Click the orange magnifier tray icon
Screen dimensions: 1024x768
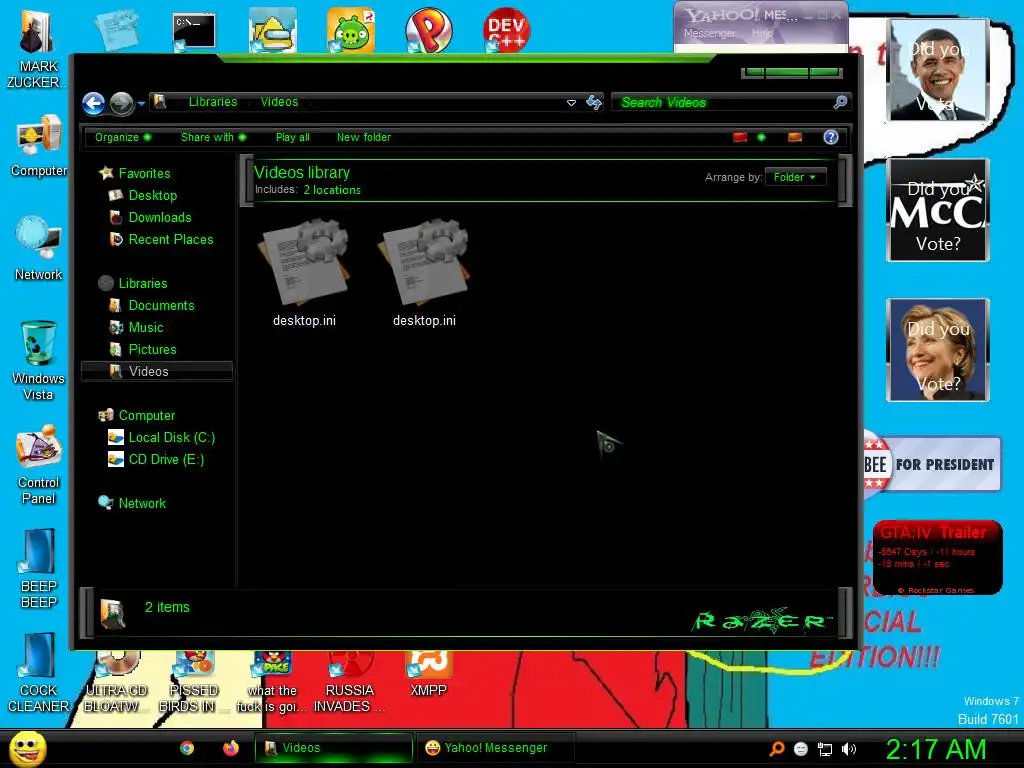[777, 749]
